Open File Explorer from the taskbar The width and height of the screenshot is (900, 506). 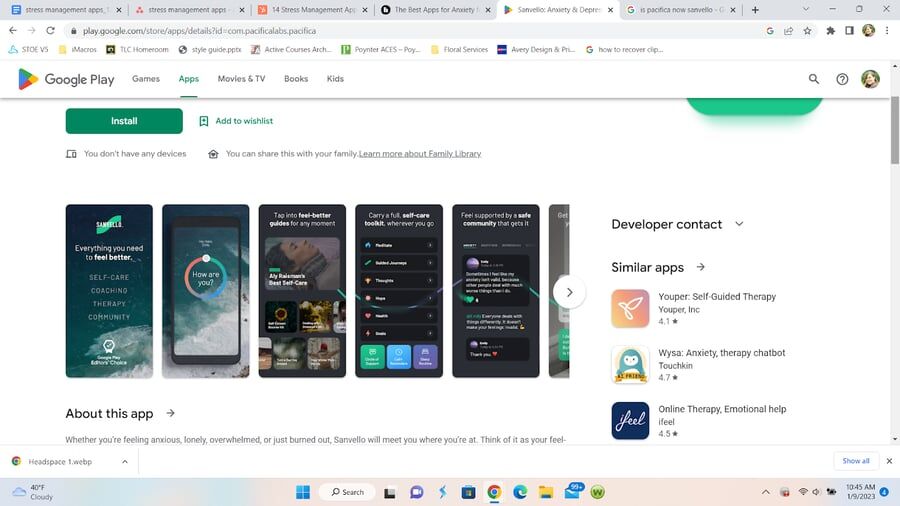coord(545,492)
